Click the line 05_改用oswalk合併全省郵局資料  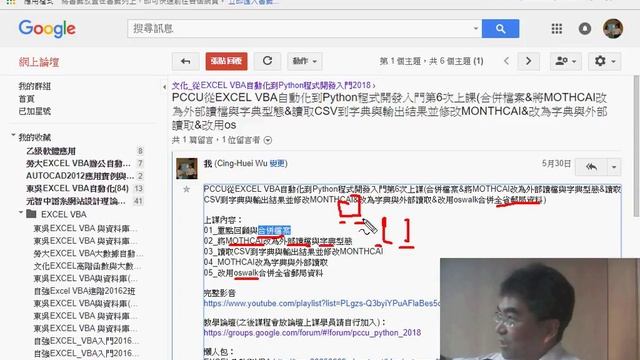click(x=263, y=273)
